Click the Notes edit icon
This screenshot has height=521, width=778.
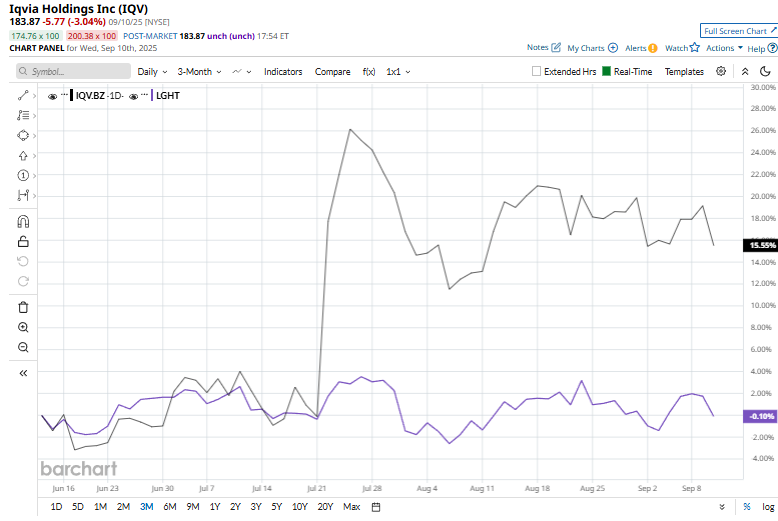tap(556, 48)
